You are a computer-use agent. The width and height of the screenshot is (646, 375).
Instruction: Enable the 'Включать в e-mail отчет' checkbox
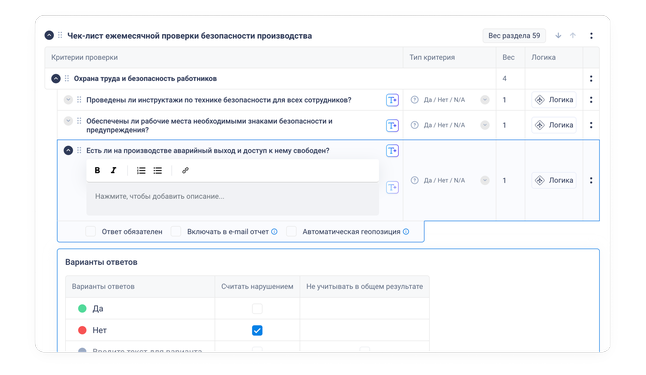176,232
